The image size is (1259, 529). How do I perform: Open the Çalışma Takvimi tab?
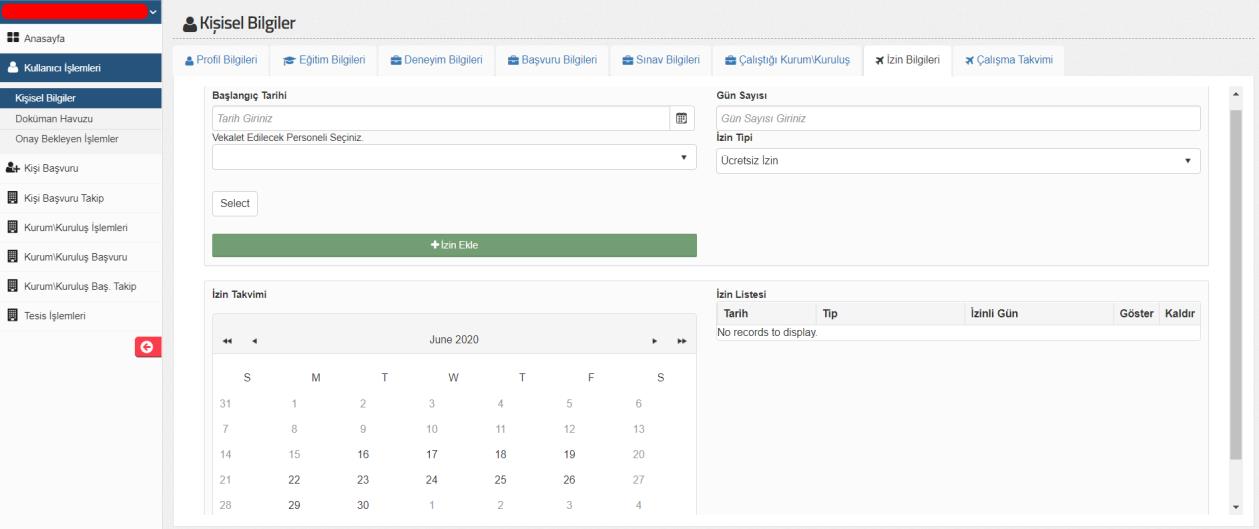coord(1008,60)
